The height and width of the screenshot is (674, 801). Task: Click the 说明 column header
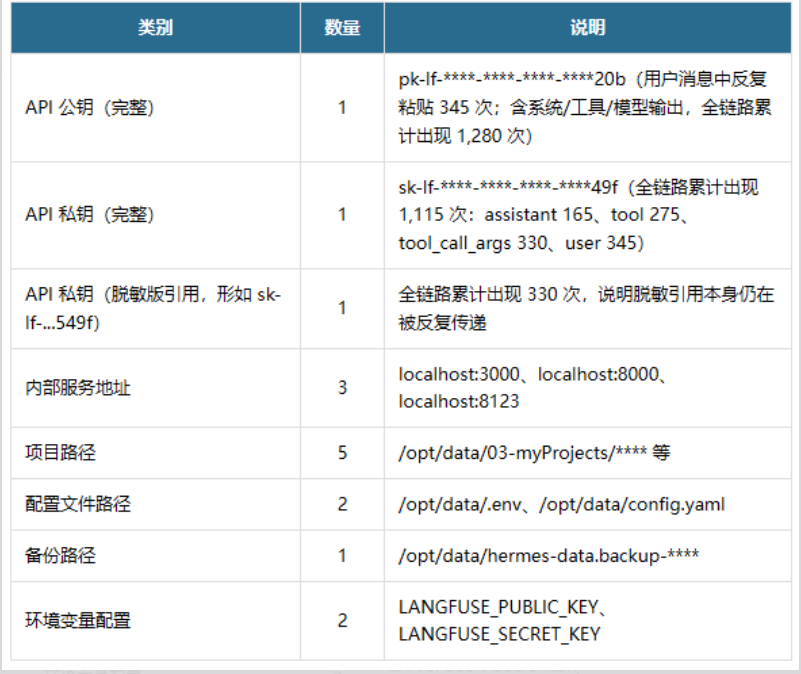click(587, 28)
